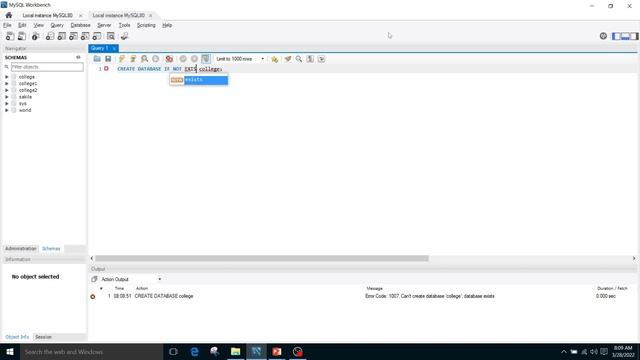Select the 'CREATE DATABASE college' output row

point(363,296)
